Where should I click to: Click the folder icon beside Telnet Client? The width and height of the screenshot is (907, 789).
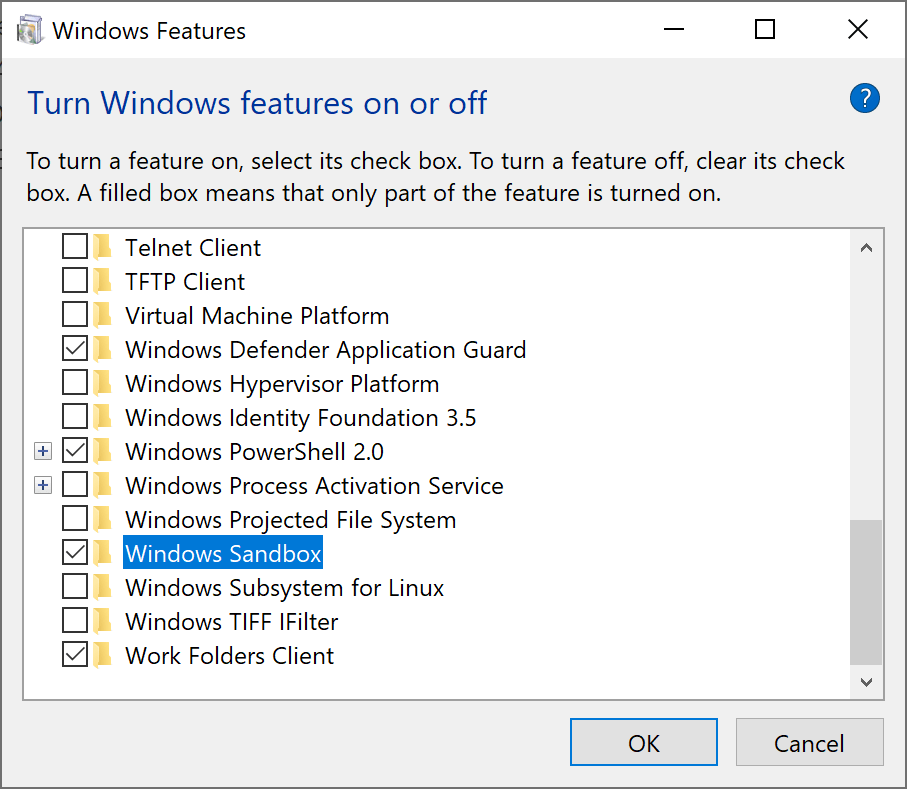click(x=103, y=247)
